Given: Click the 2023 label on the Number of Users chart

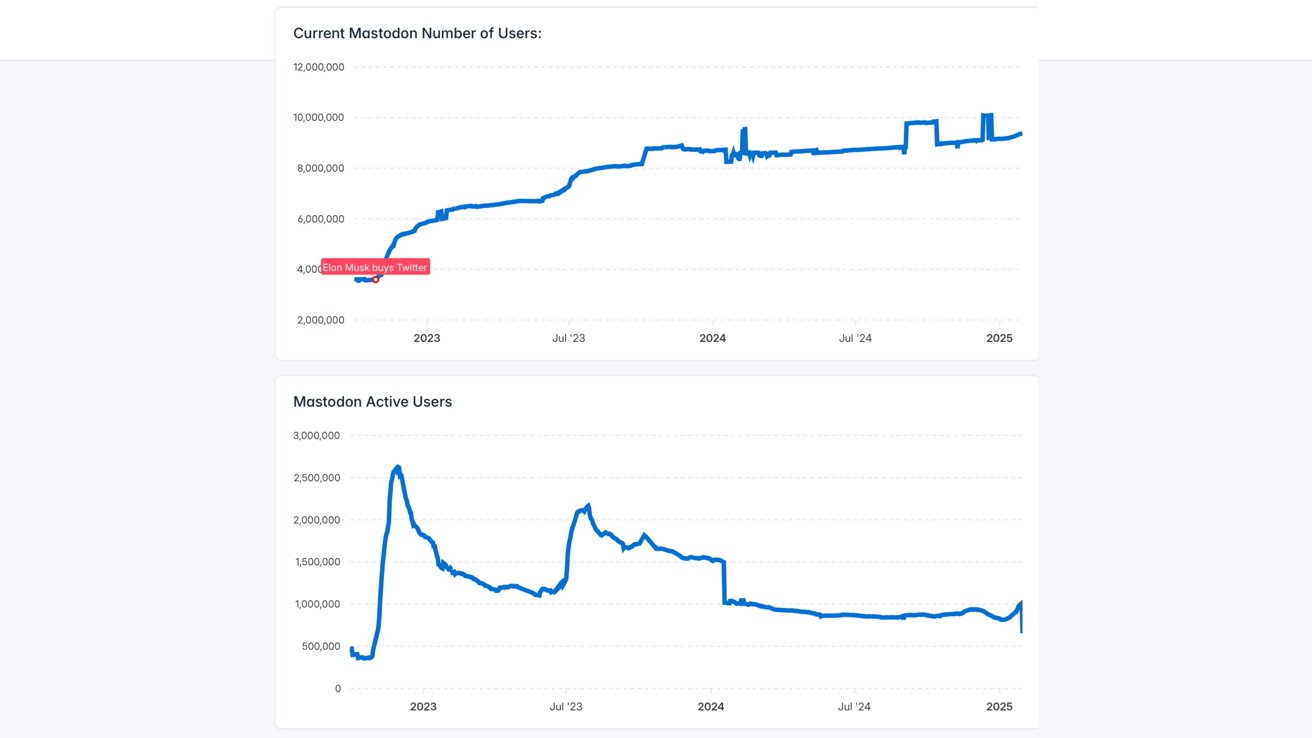Looking at the screenshot, I should [x=427, y=338].
